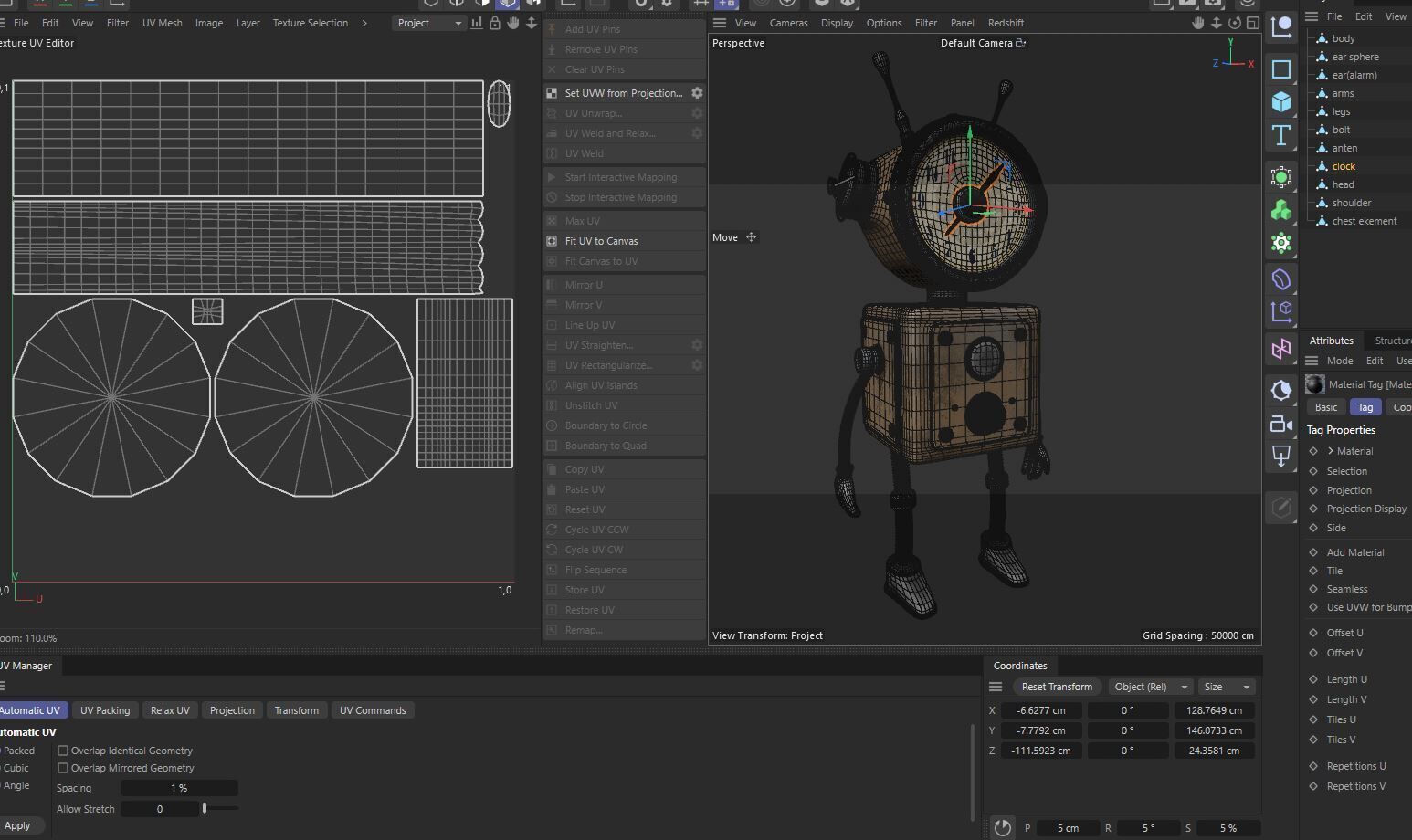This screenshot has height=840, width=1412.
Task: Open the Redshift menu in viewport
Action: 1006,23
